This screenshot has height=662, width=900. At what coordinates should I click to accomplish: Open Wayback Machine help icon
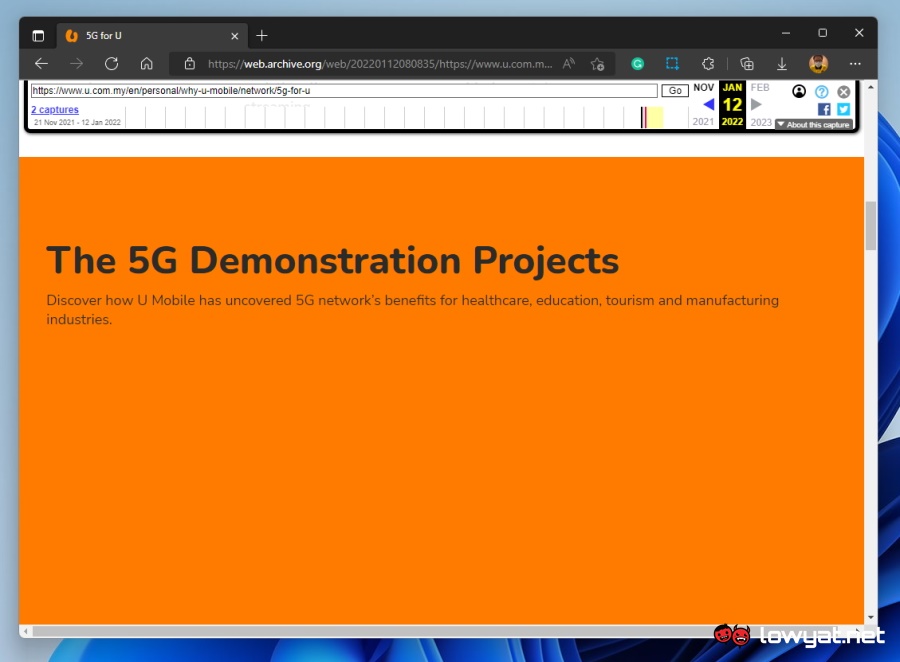coord(821,91)
